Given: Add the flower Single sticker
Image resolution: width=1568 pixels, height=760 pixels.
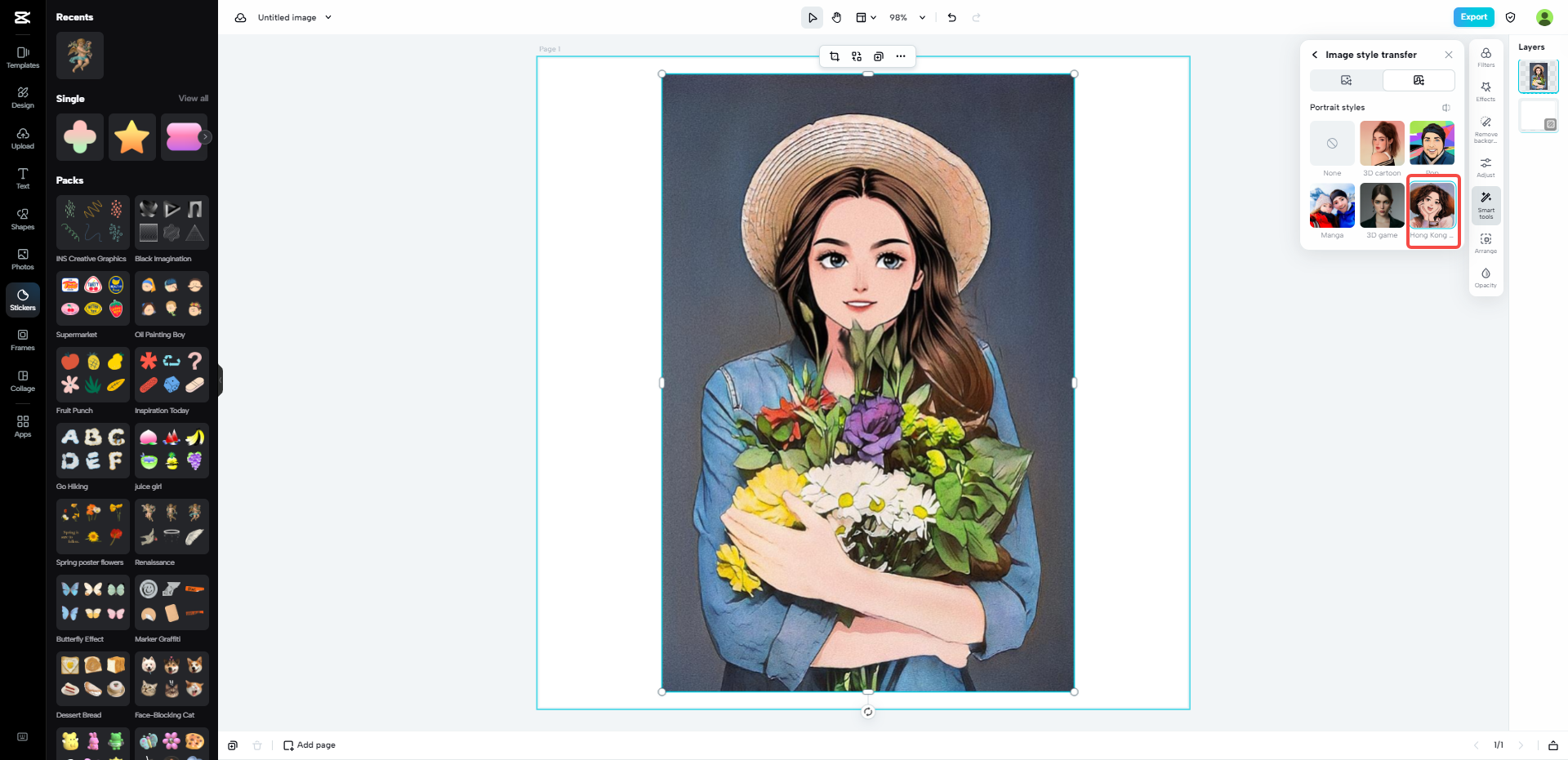Looking at the screenshot, I should 80,137.
